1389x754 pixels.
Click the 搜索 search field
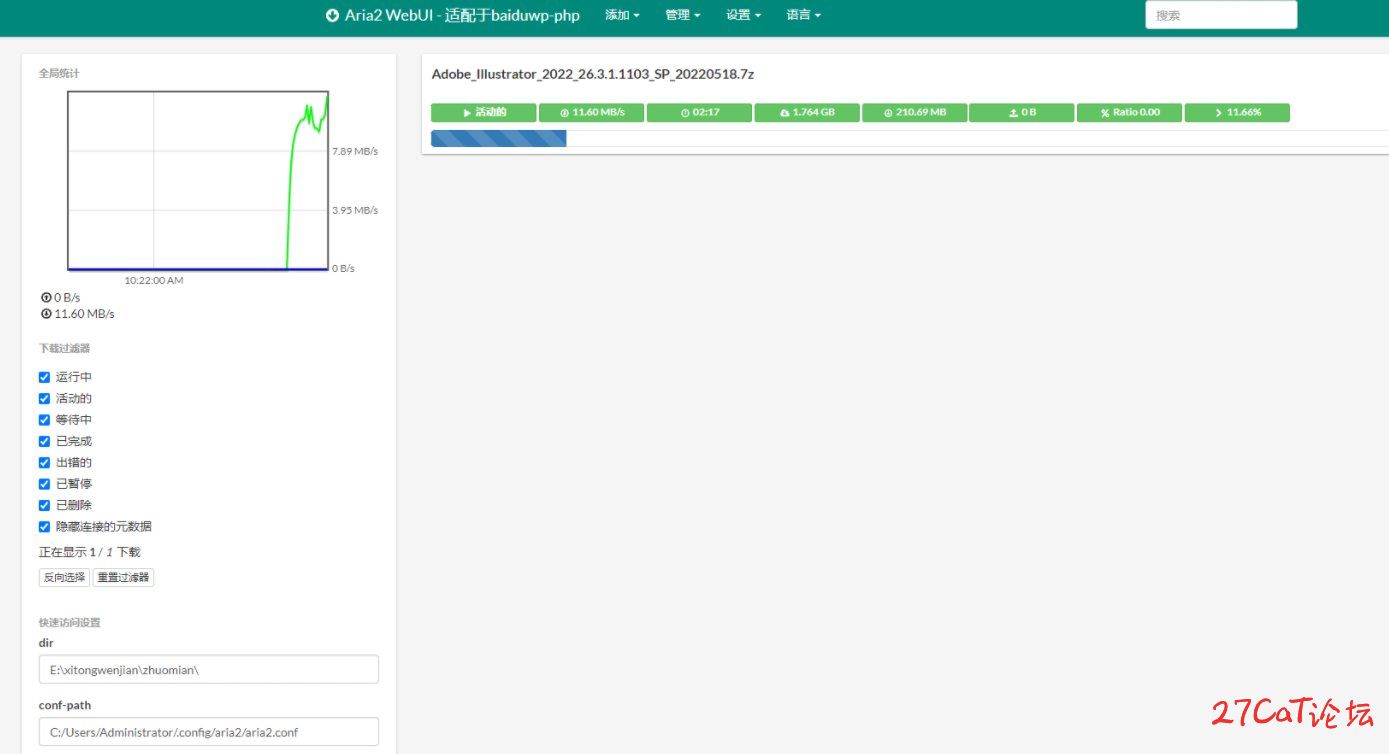(1221, 15)
